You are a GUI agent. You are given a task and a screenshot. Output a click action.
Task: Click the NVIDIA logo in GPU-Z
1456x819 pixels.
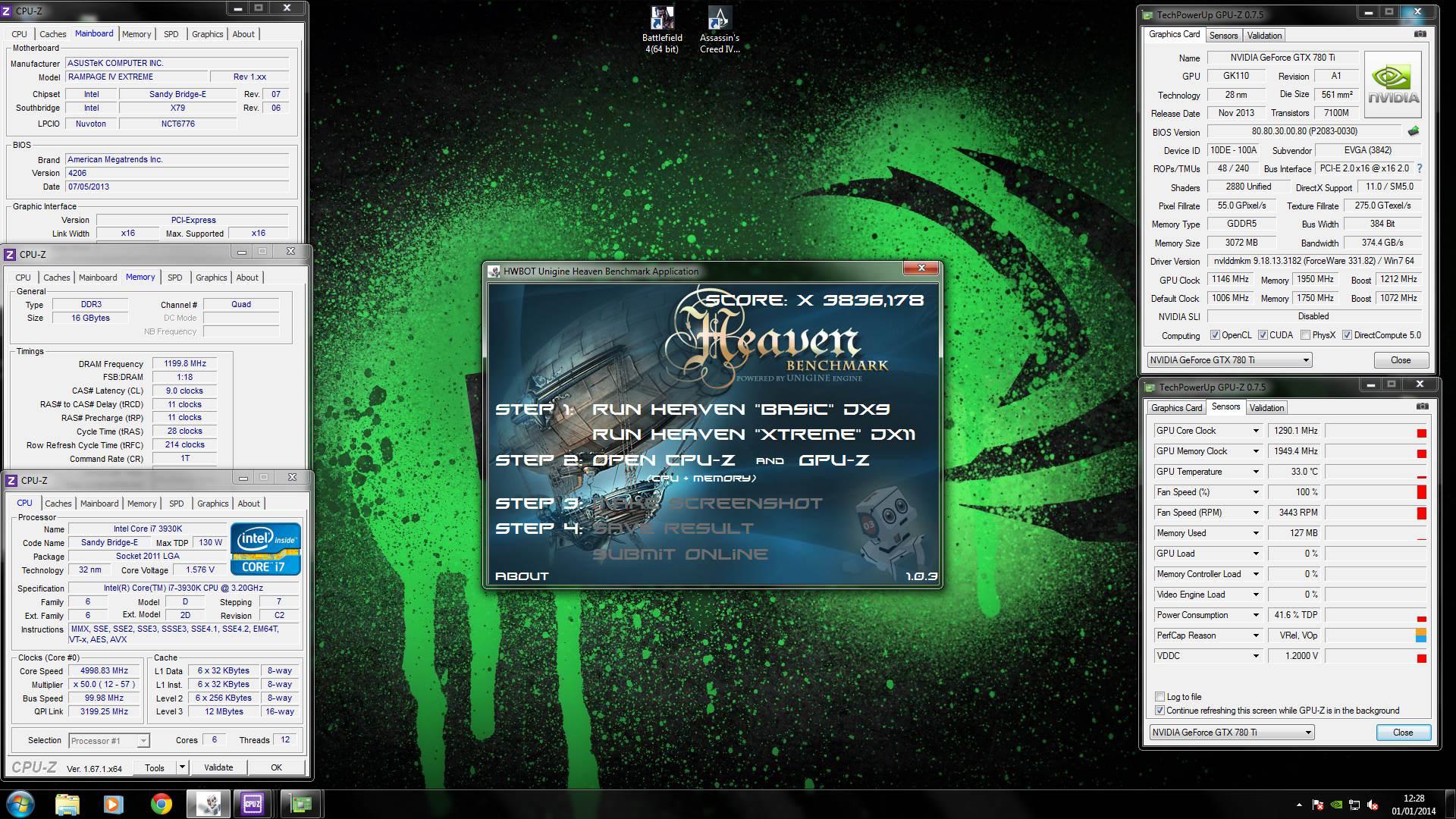pyautogui.click(x=1393, y=84)
